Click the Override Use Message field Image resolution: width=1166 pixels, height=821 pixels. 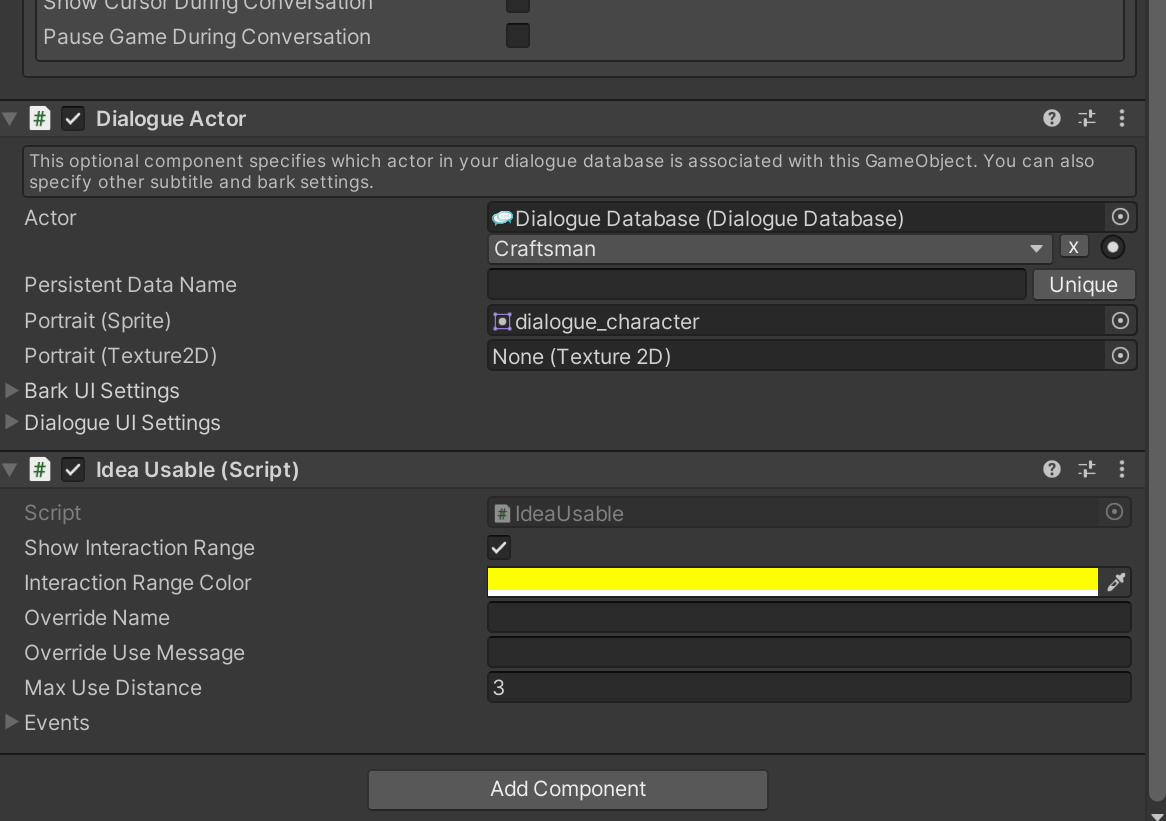point(809,652)
